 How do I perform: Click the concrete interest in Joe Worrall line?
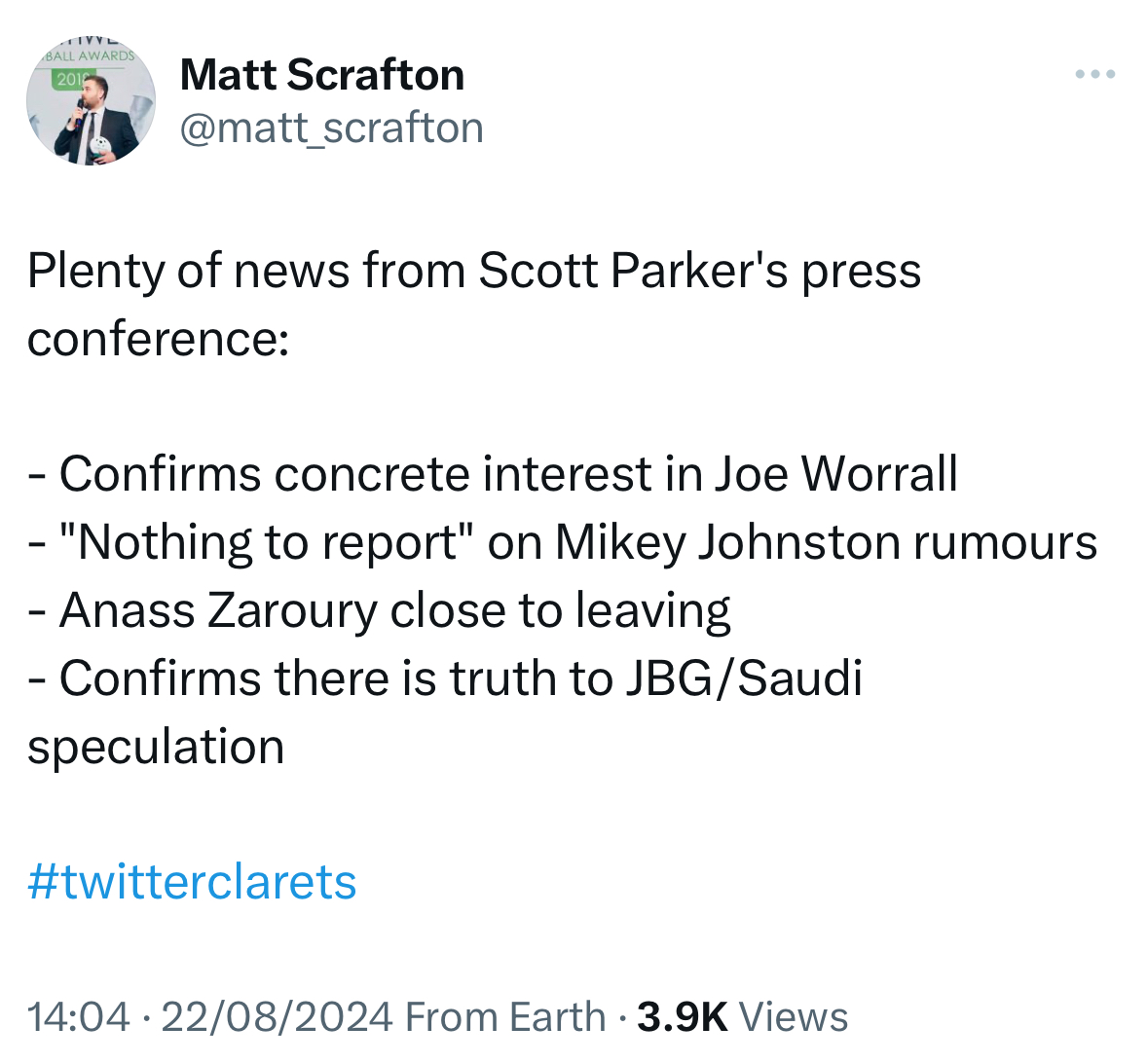click(x=506, y=474)
